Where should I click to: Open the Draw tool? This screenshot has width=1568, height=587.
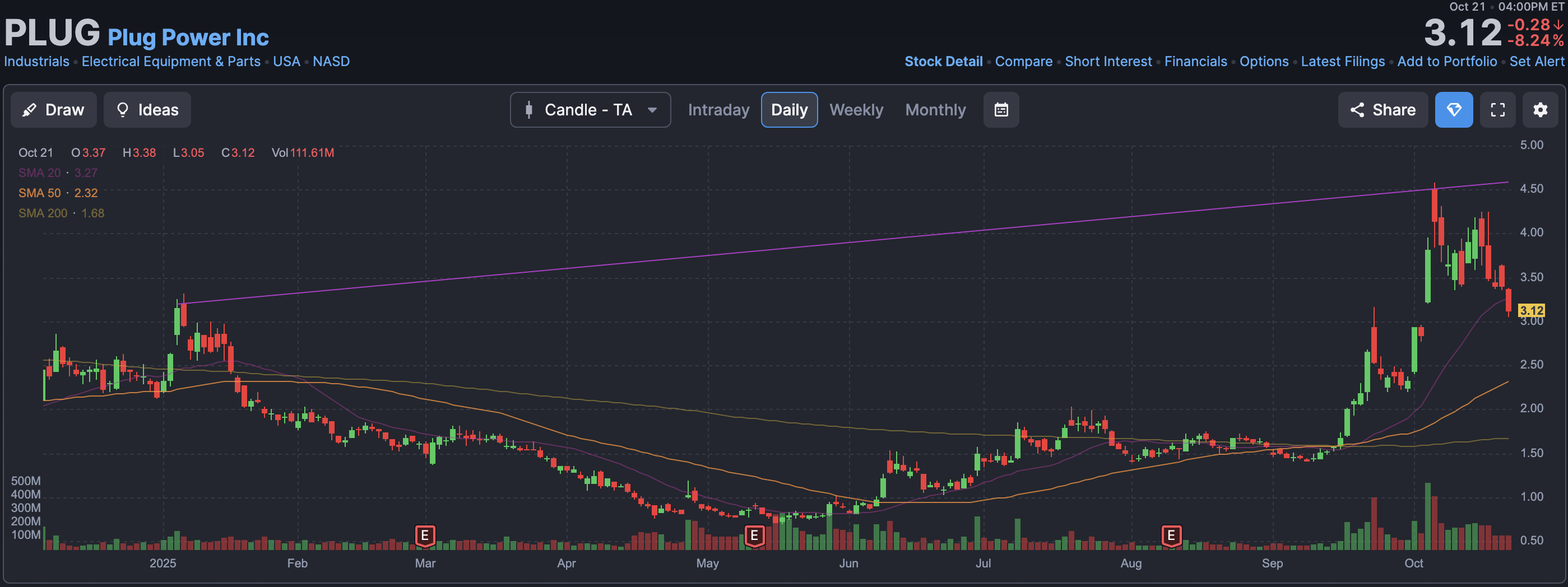point(54,109)
